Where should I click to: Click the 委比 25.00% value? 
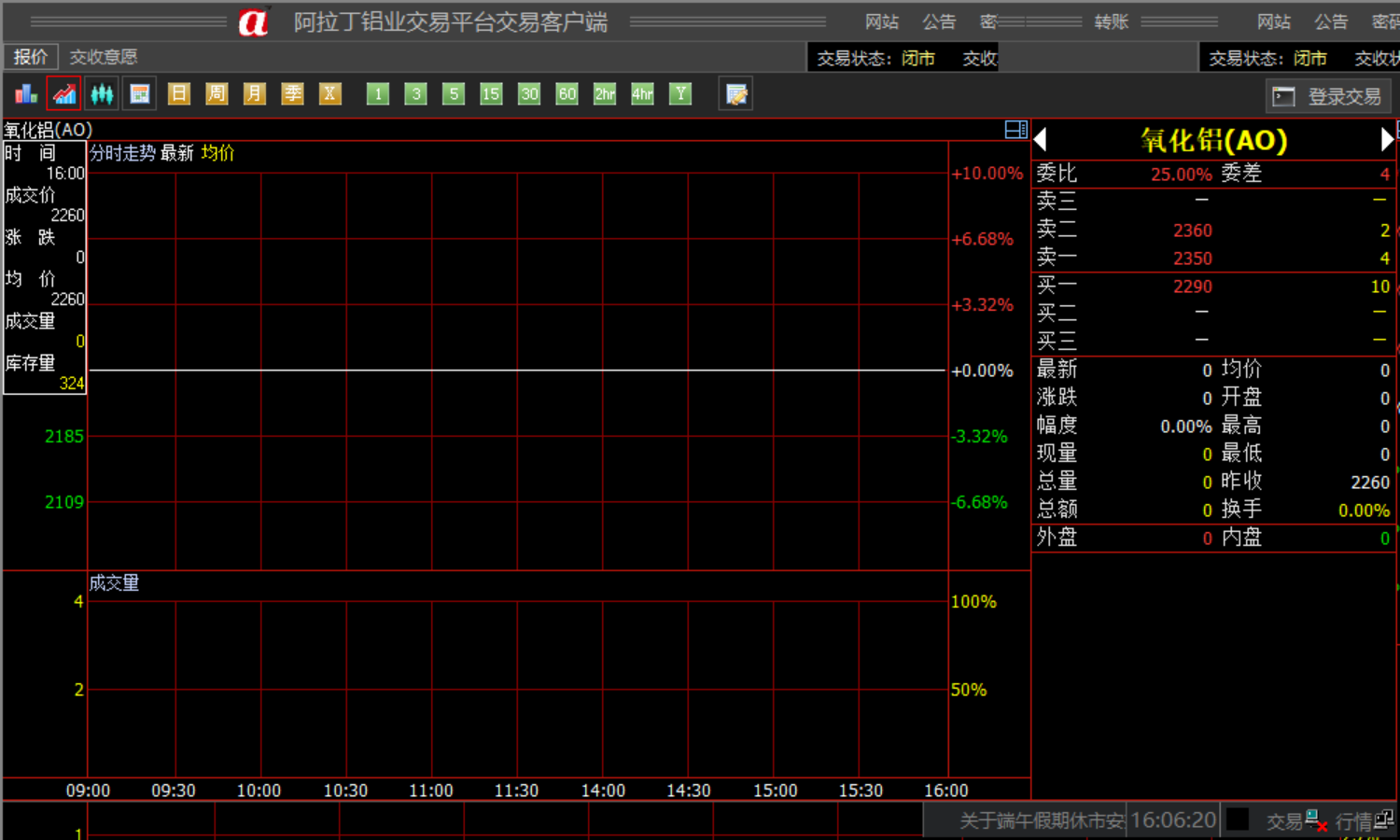[1182, 175]
